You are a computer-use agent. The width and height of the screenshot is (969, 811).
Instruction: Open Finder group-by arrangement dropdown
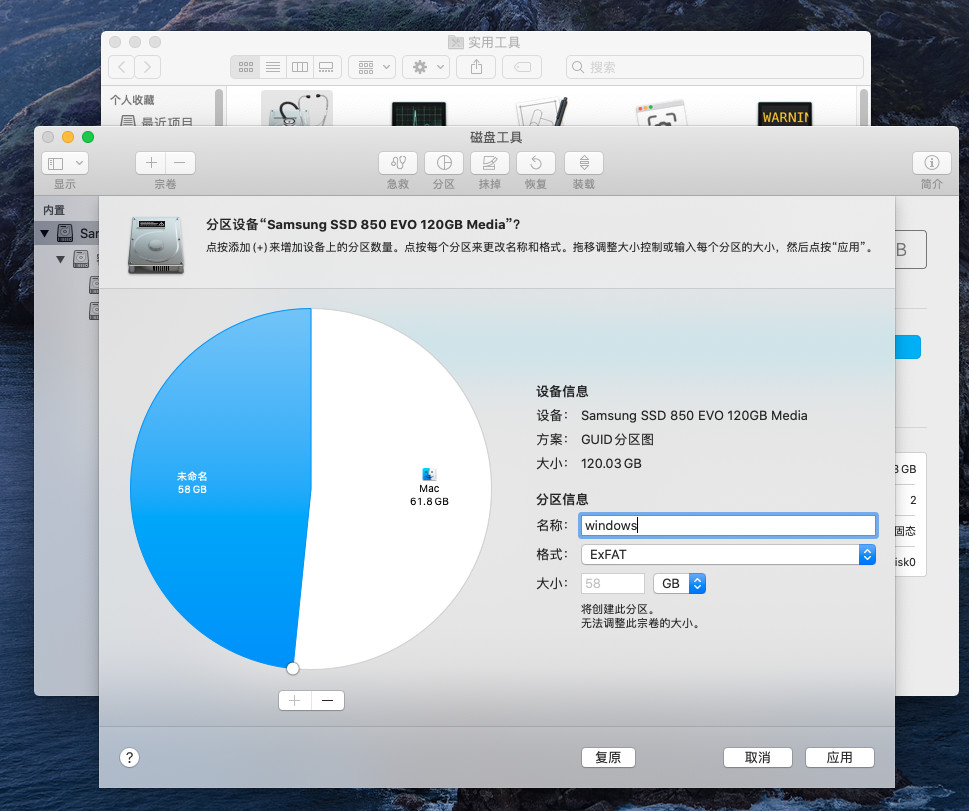tap(372, 67)
